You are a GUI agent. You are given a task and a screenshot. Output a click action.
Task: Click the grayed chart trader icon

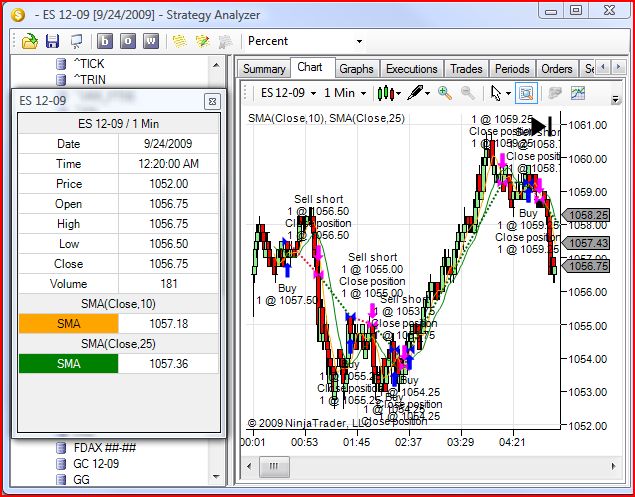point(555,94)
